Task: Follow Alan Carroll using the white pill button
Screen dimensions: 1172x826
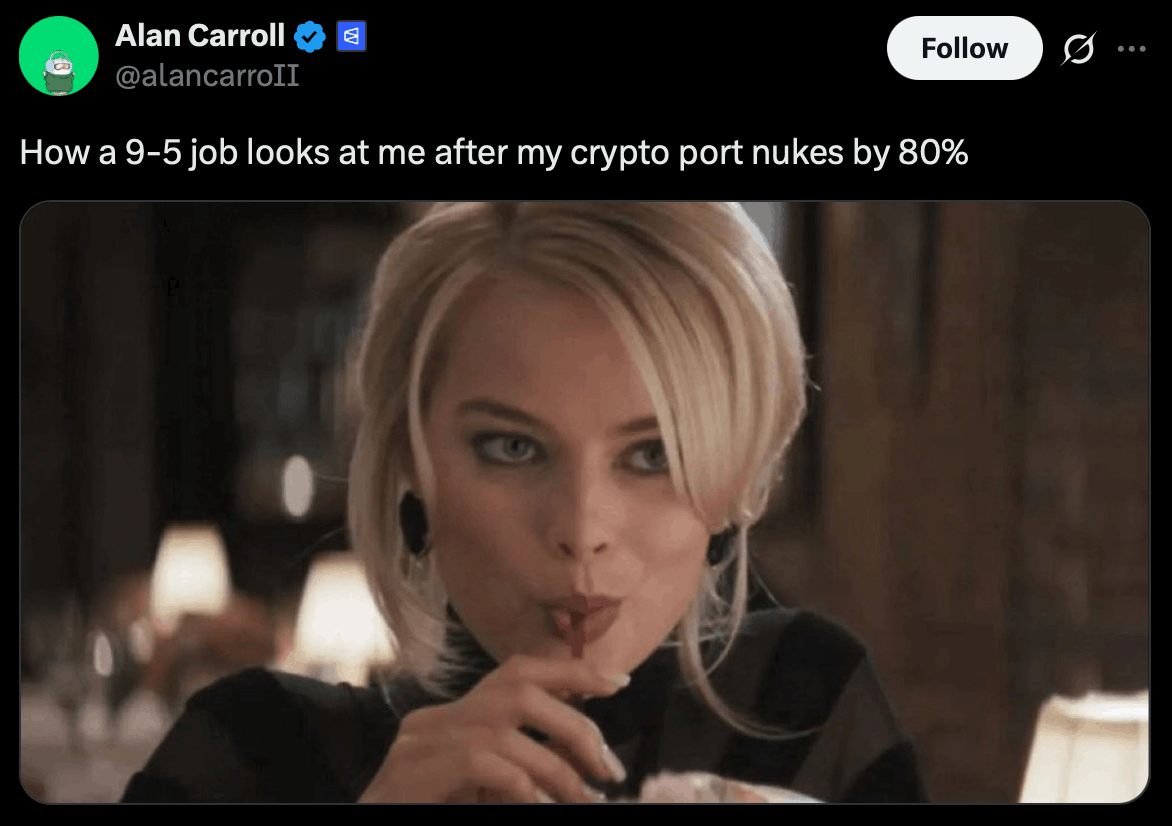Action: [964, 48]
